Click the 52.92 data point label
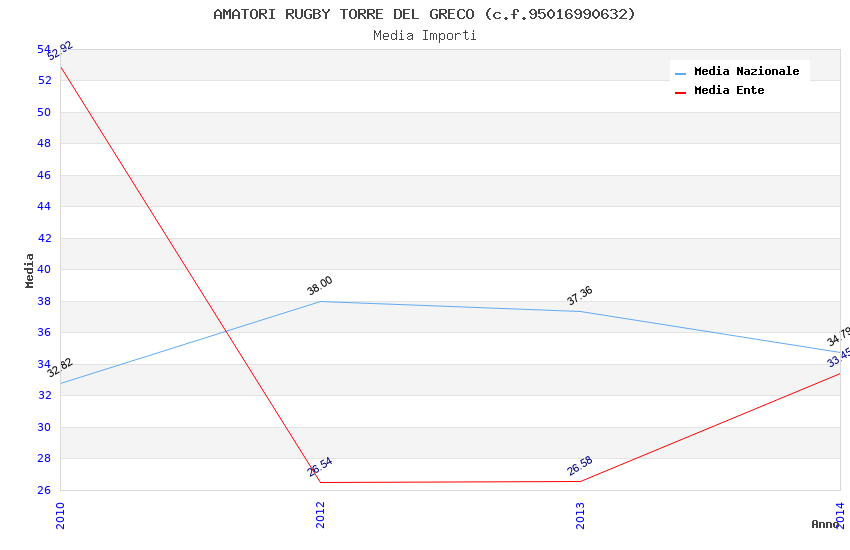The width and height of the screenshot is (850, 550). click(60, 51)
